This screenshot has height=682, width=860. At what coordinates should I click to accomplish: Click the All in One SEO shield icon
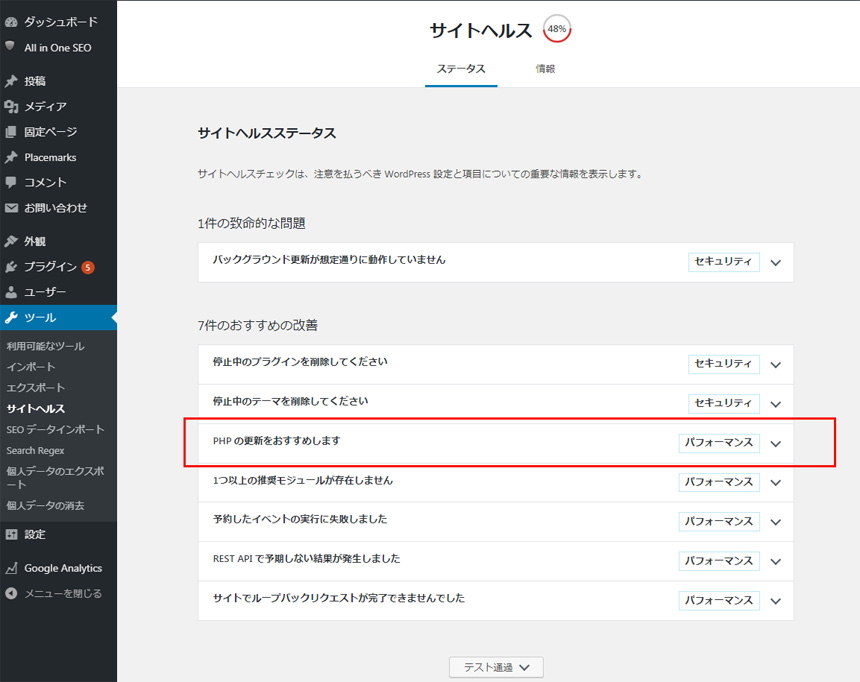click(10, 46)
